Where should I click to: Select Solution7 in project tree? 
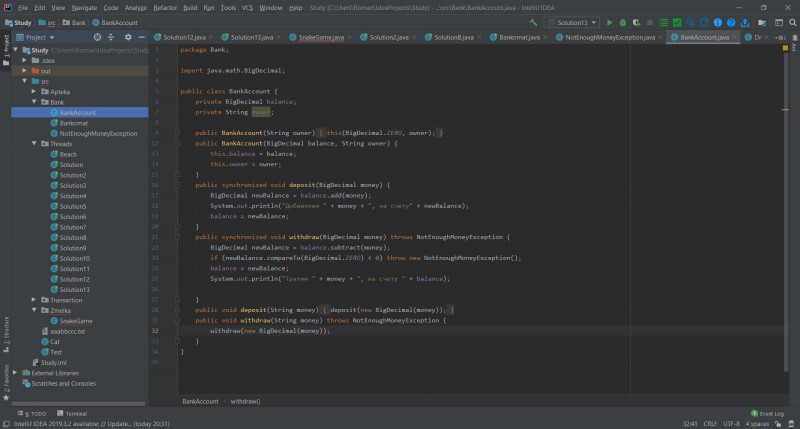(x=72, y=227)
